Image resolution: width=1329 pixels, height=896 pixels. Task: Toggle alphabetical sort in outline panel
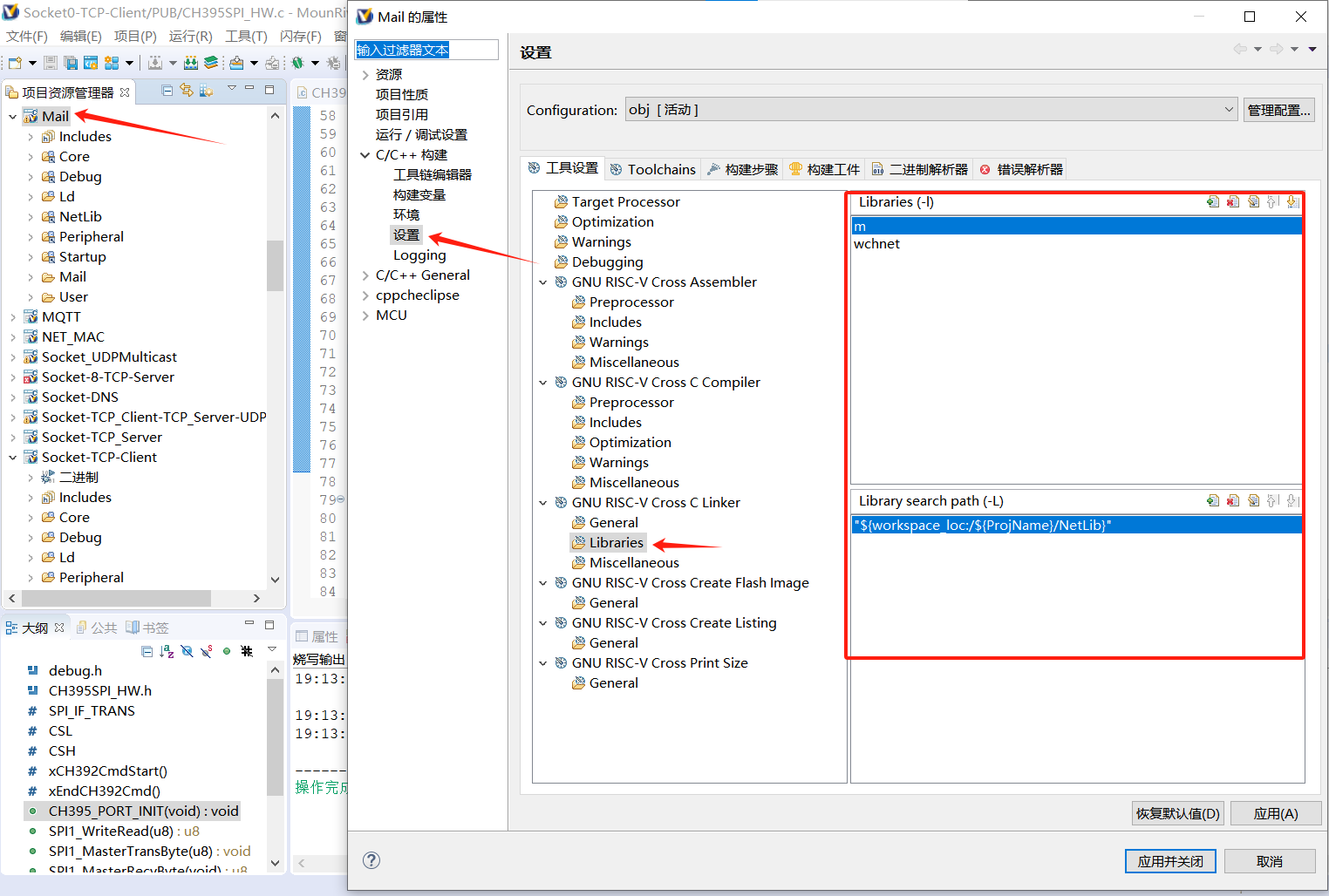[x=167, y=651]
